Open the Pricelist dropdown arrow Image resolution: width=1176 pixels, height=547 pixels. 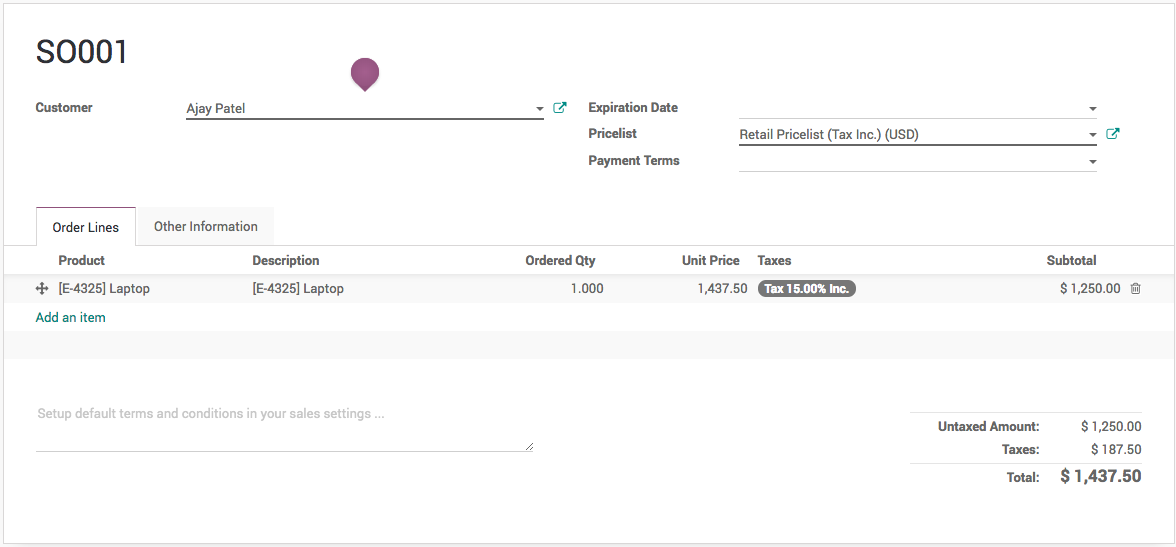(x=1092, y=135)
